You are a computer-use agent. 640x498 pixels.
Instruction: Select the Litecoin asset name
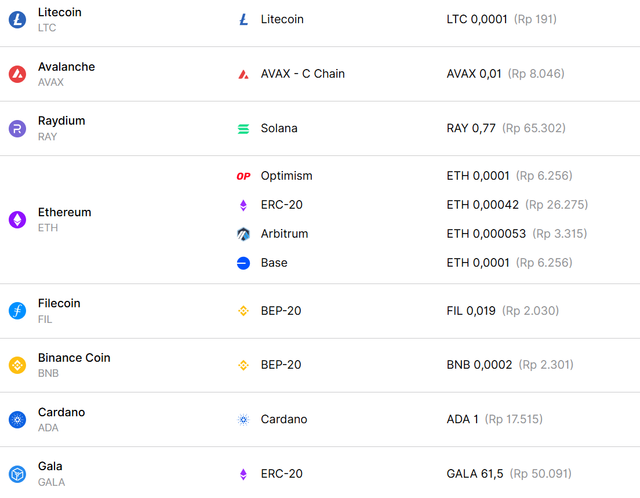click(x=60, y=12)
